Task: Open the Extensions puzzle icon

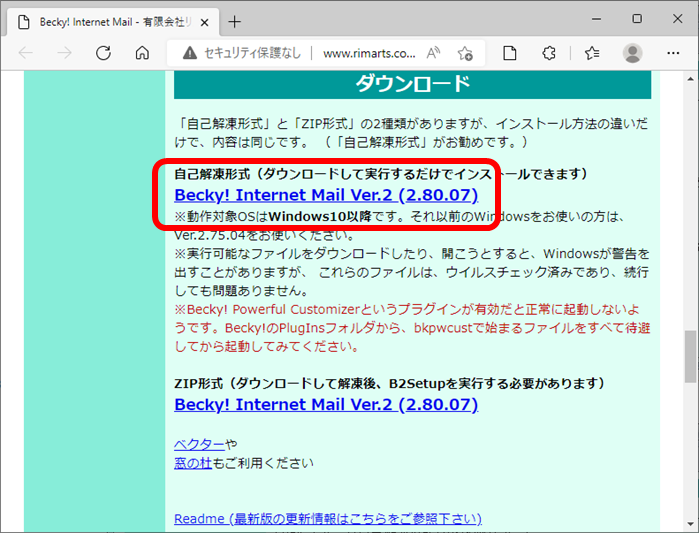Action: pyautogui.click(x=549, y=53)
